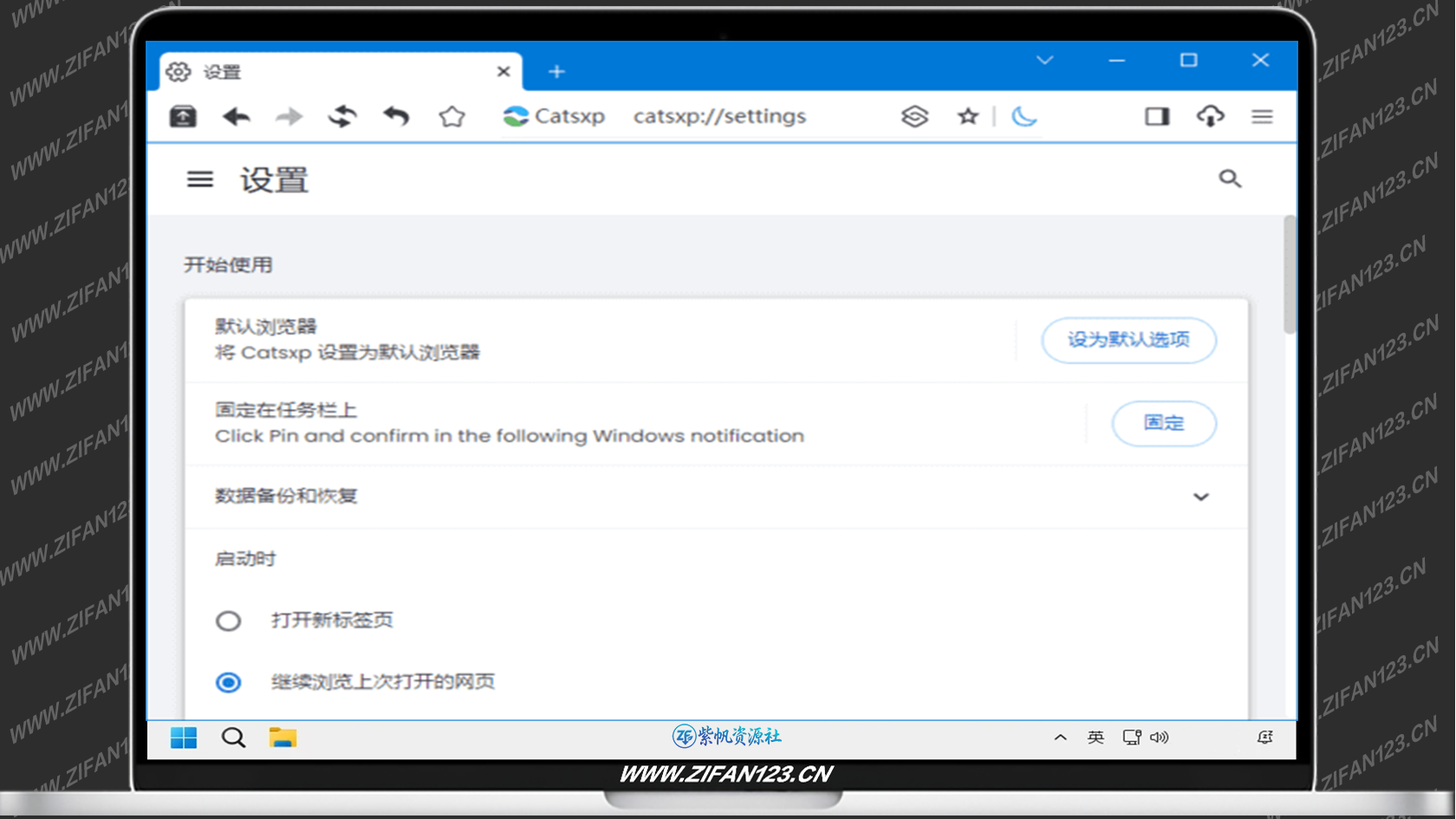Click the 开始使用 section heading
Image resolution: width=1456 pixels, height=819 pixels.
pos(228,265)
